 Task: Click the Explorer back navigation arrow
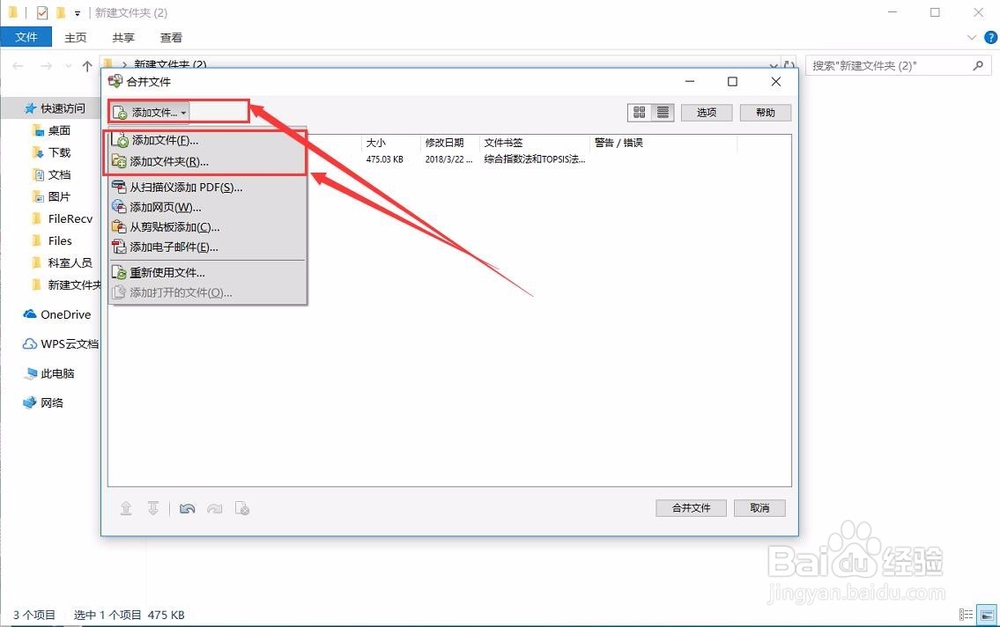point(18,66)
